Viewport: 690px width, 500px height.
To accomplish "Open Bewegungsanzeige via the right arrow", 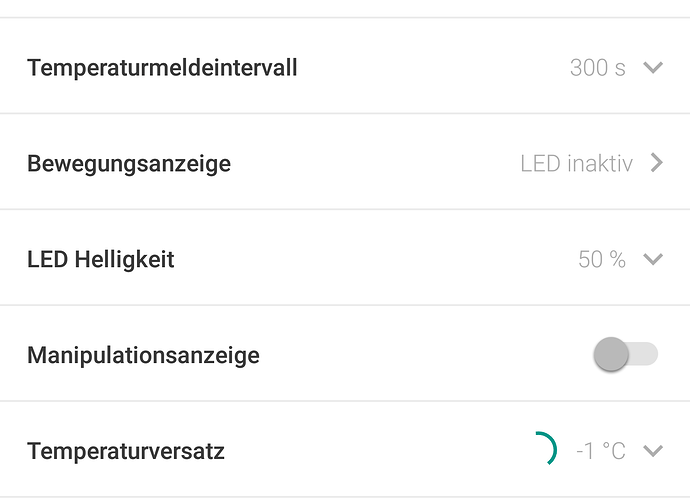I will [x=656, y=163].
